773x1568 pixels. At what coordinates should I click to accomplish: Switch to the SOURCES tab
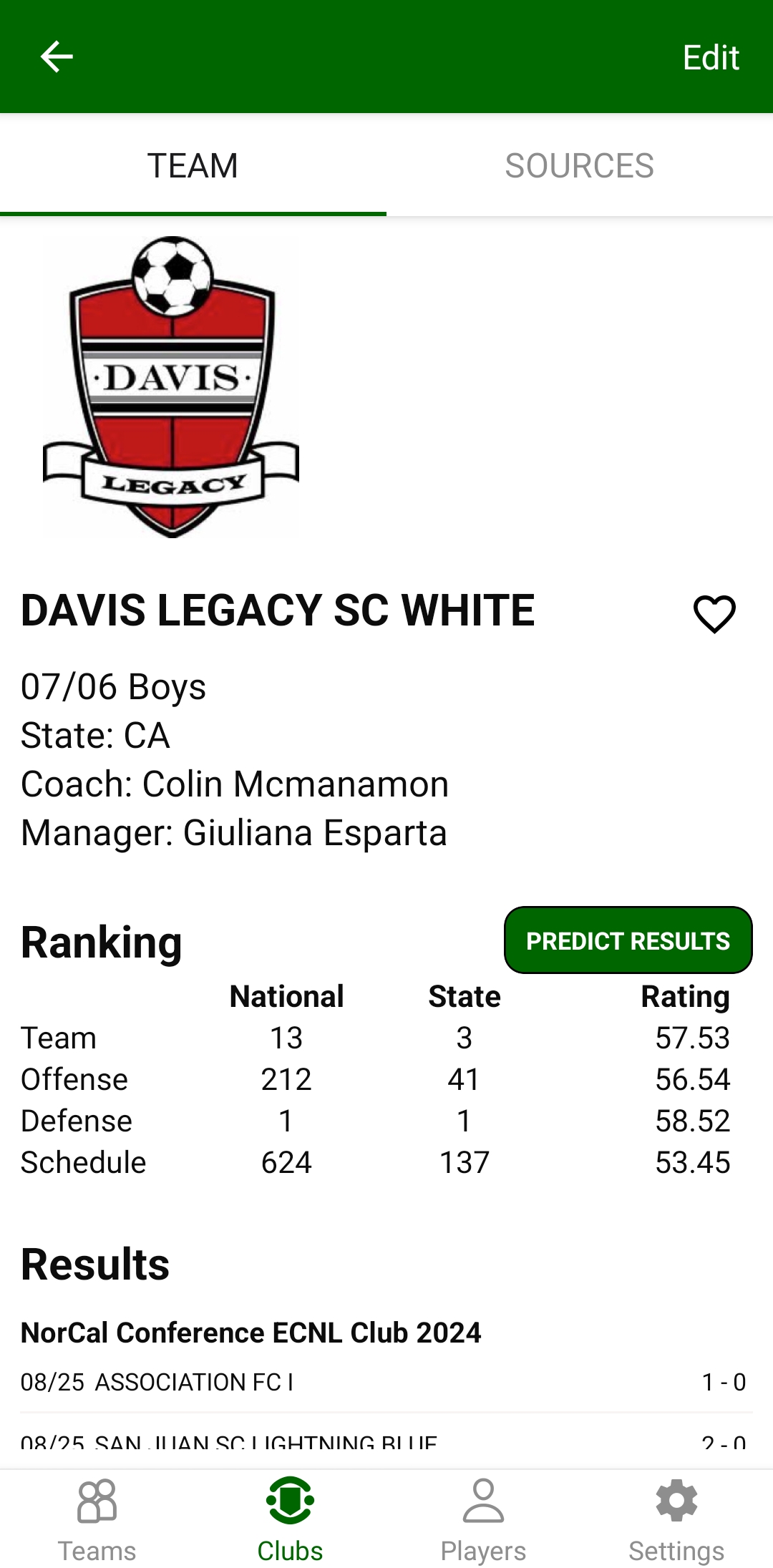[579, 165]
